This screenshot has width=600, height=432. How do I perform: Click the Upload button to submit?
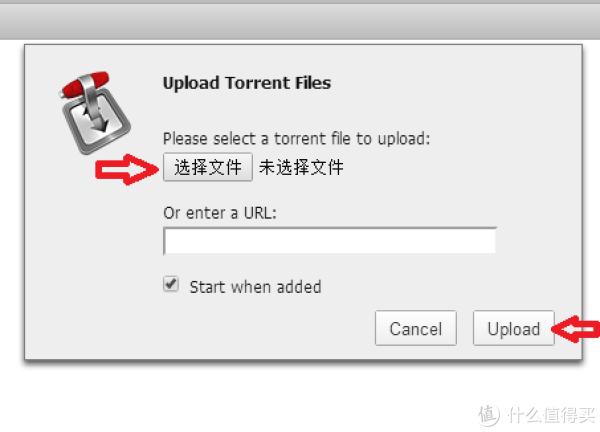[x=514, y=328]
